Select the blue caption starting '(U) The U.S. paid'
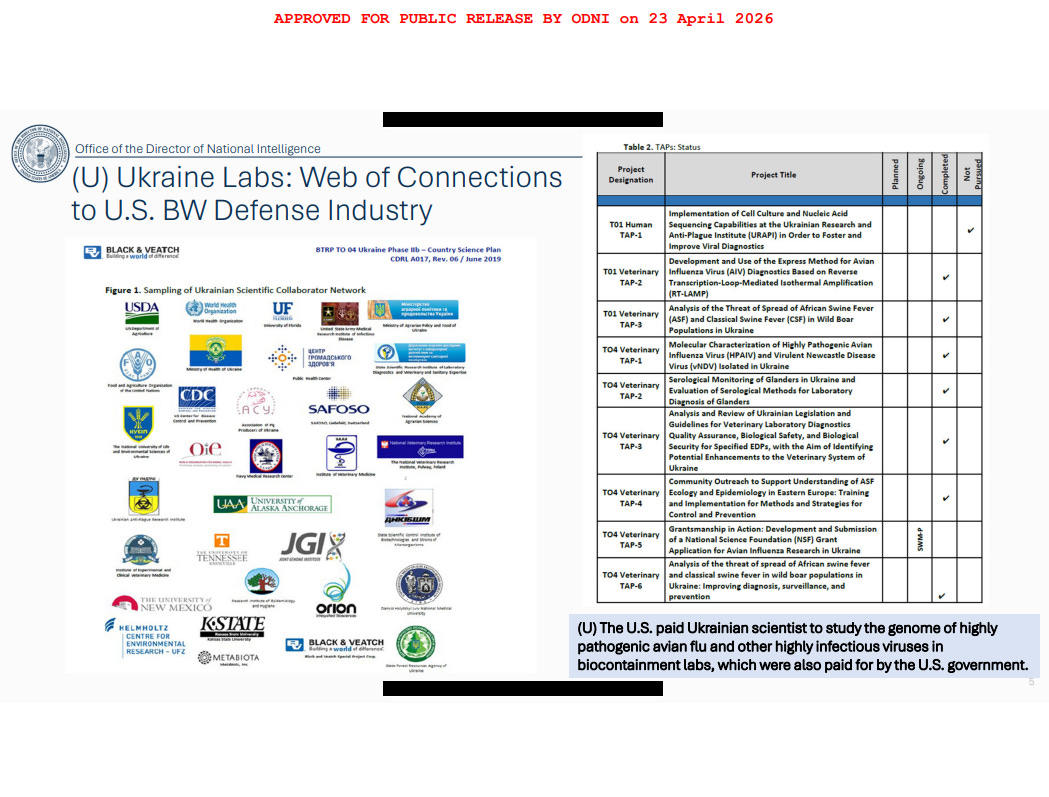The width and height of the screenshot is (1049, 797). click(x=803, y=646)
